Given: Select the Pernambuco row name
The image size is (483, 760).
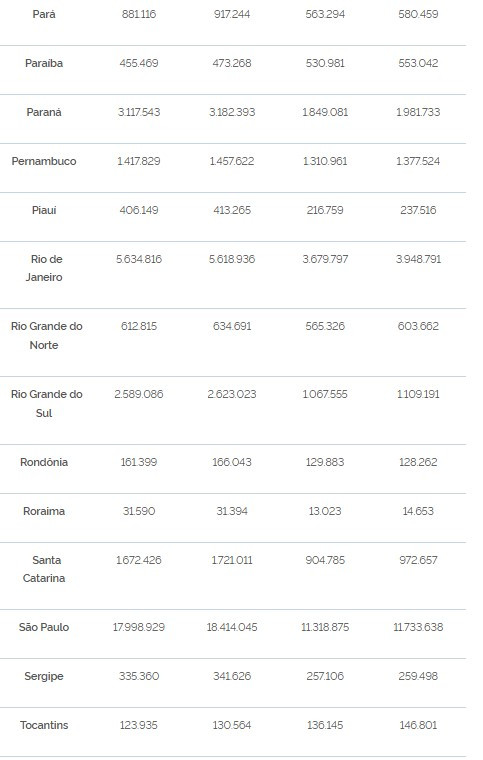Looking at the screenshot, I should tap(44, 161).
